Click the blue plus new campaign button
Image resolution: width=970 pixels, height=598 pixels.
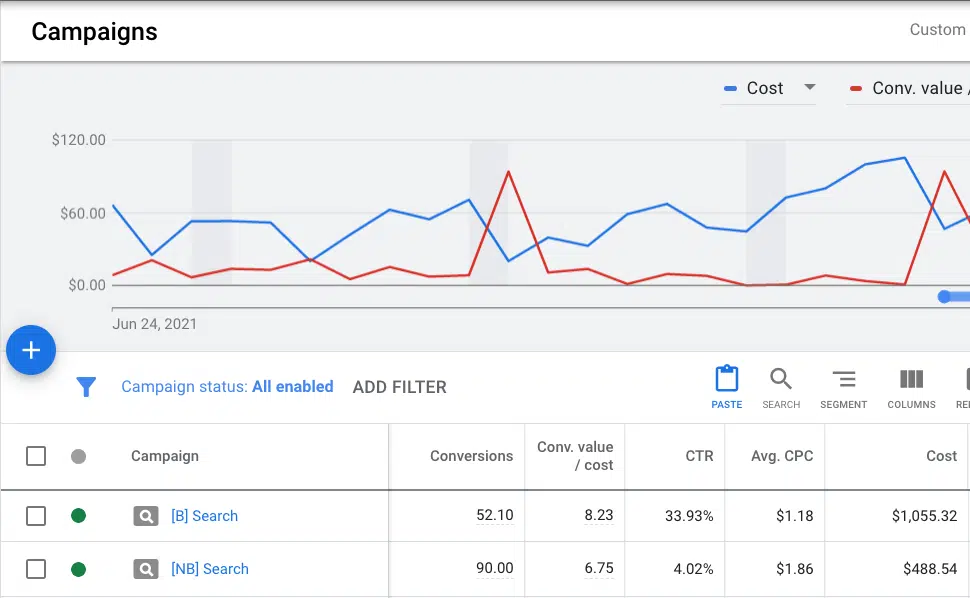[31, 350]
